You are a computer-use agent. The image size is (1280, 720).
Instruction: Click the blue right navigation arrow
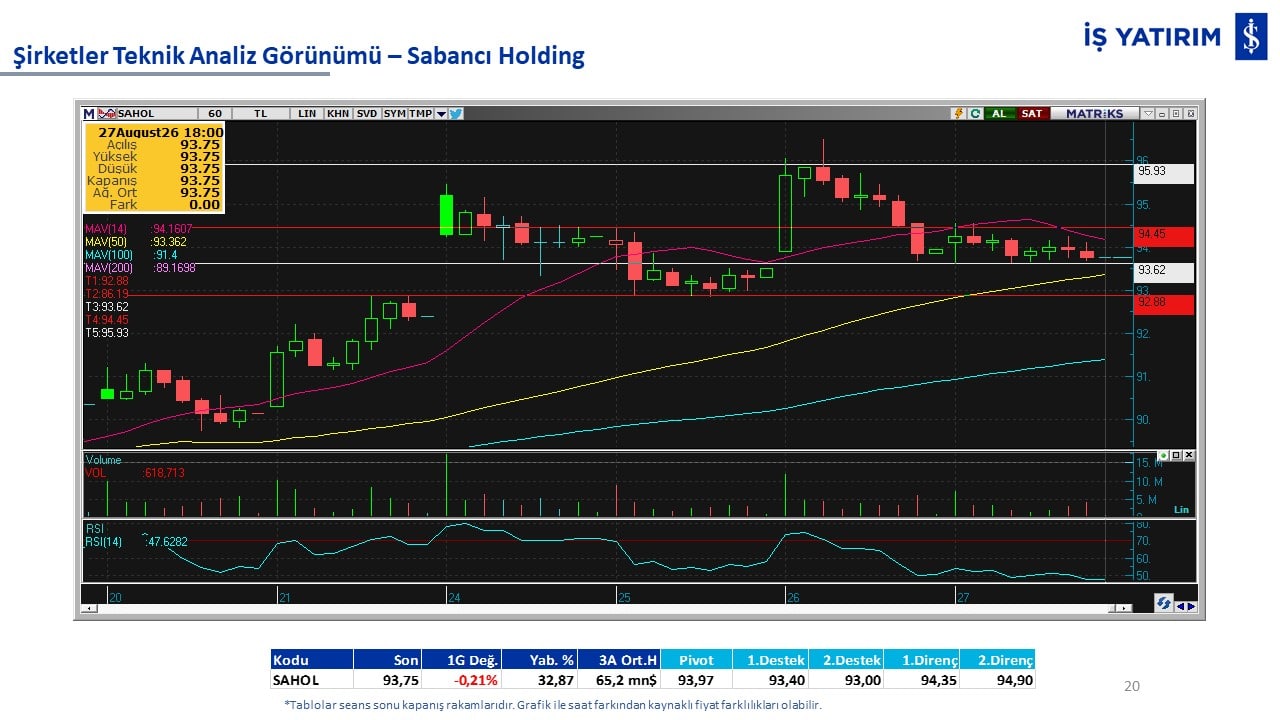point(1190,605)
